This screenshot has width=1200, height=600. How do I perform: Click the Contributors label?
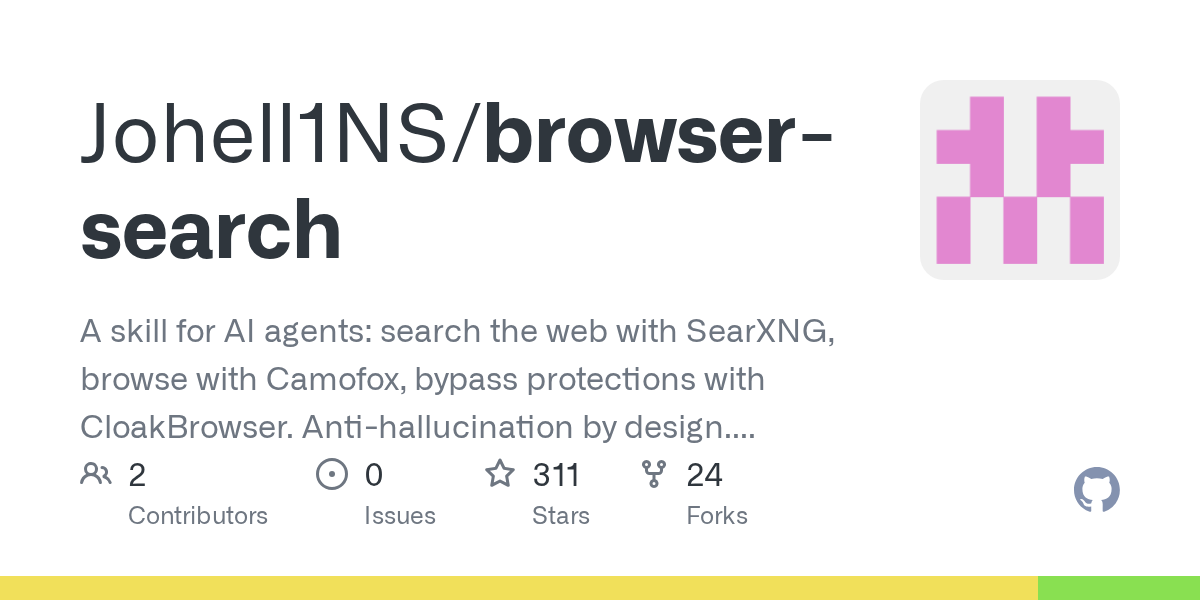(x=198, y=516)
